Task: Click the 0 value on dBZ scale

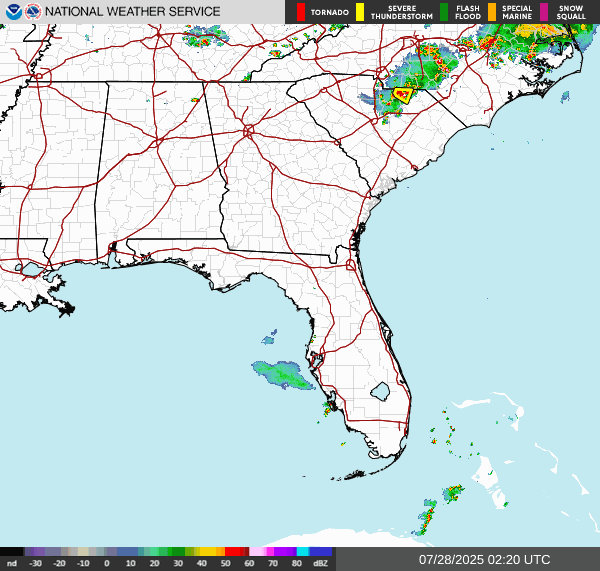Action: 107,563
